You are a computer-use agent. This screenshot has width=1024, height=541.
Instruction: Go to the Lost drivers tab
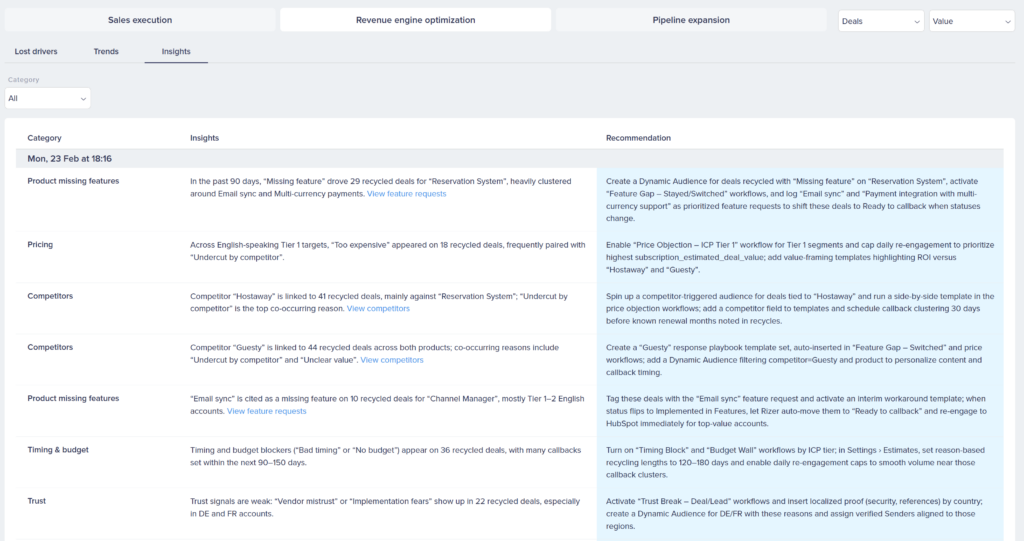(x=36, y=51)
